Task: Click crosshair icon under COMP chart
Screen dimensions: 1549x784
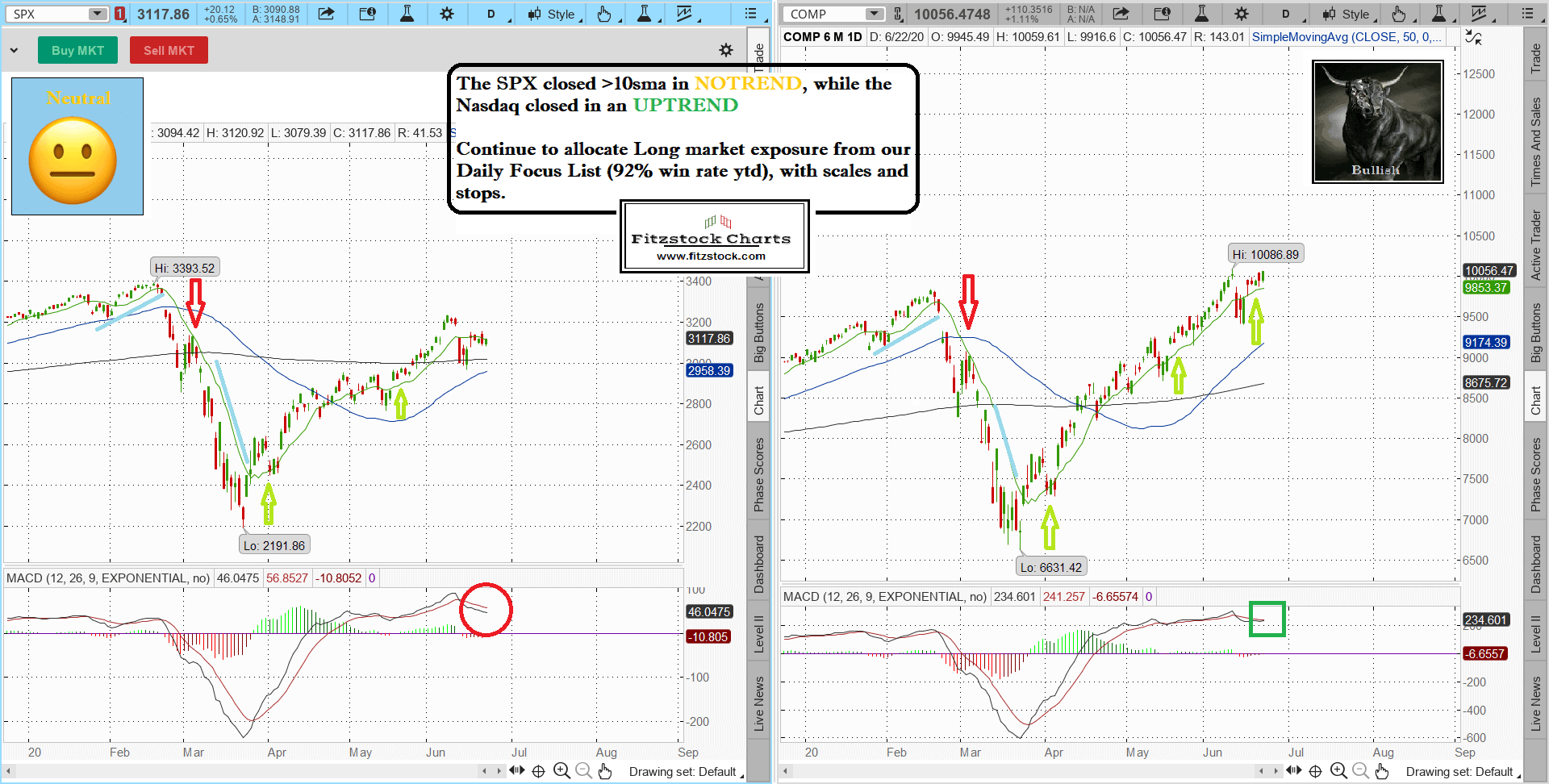Action: (x=1315, y=771)
